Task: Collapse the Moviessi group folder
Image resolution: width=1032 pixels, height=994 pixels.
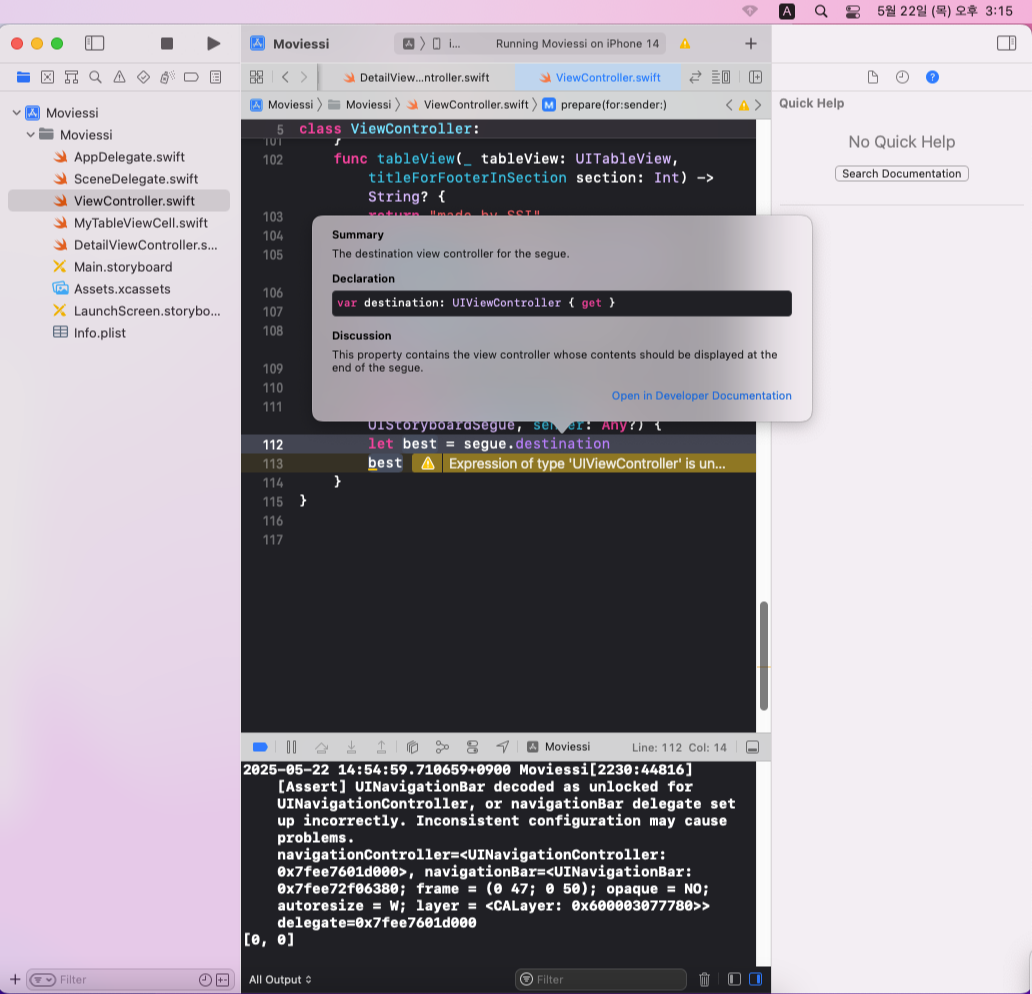Action: (x=30, y=134)
